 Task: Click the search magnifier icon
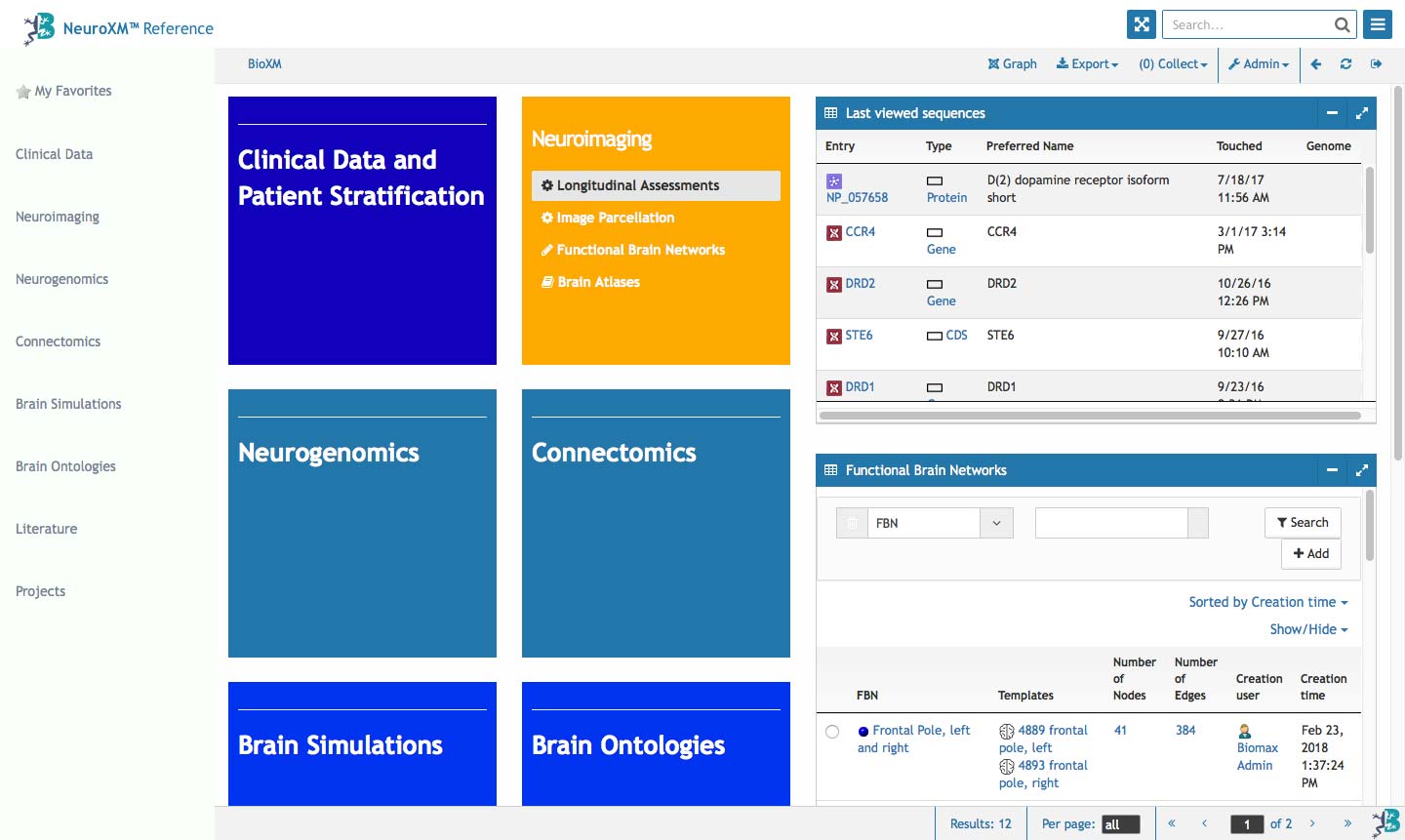click(1343, 25)
